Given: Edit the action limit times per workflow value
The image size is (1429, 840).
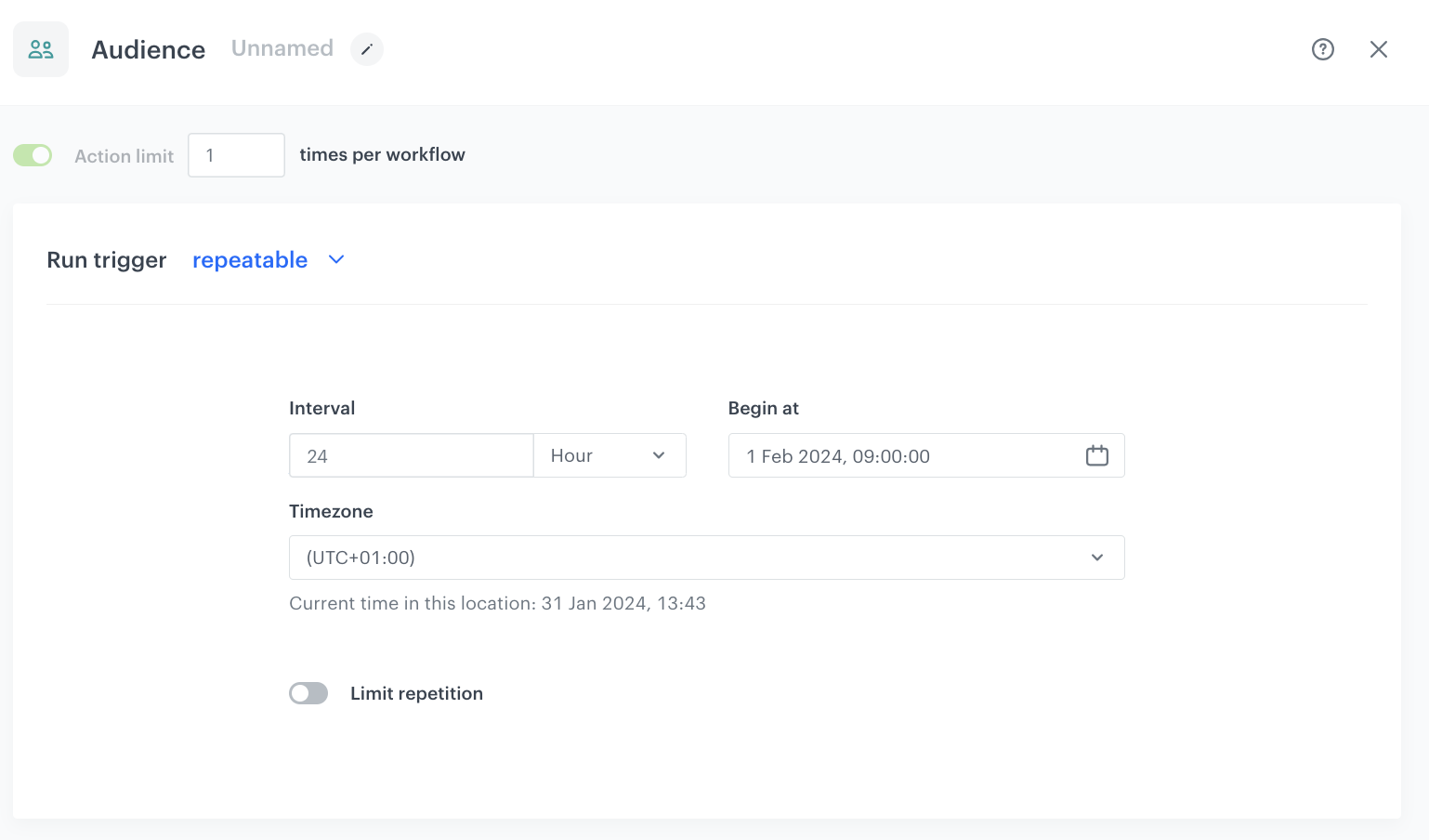Looking at the screenshot, I should coord(235,154).
